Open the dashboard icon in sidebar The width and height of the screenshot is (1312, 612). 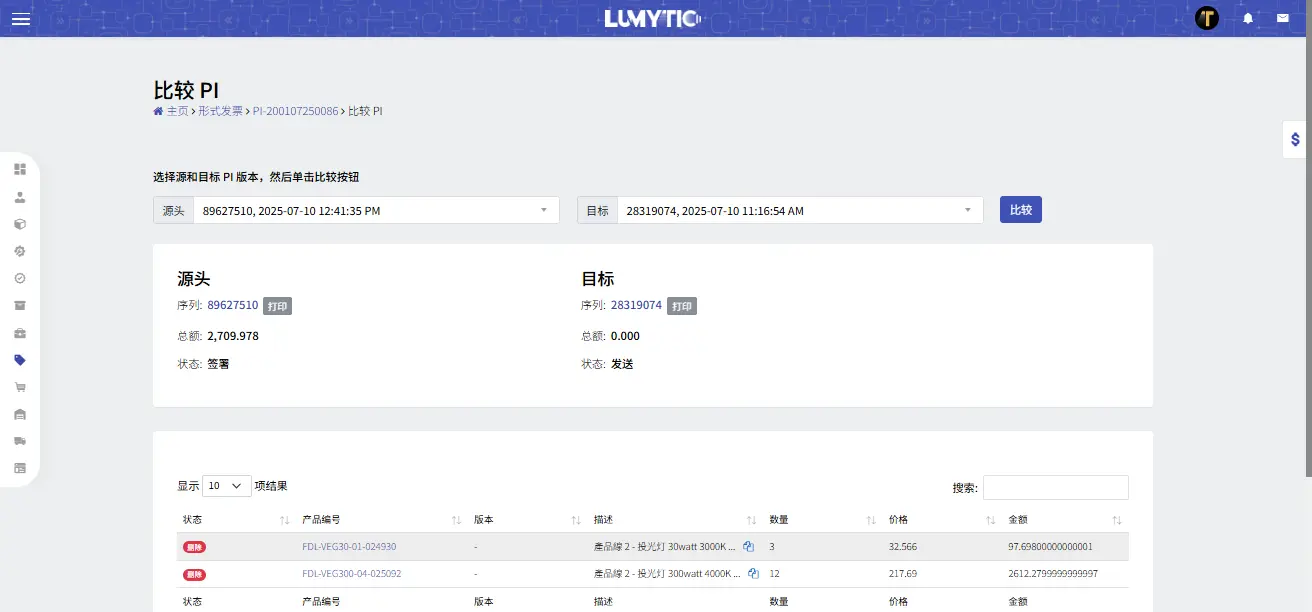coord(20,169)
